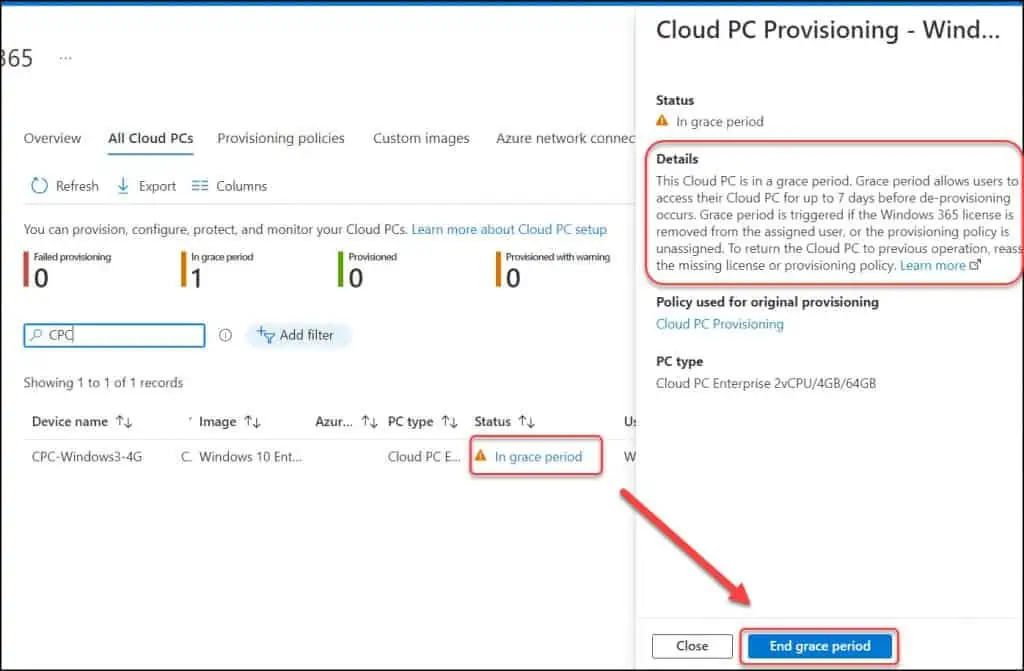Click the Add filter button
This screenshot has width=1024, height=671.
pyautogui.click(x=298, y=335)
